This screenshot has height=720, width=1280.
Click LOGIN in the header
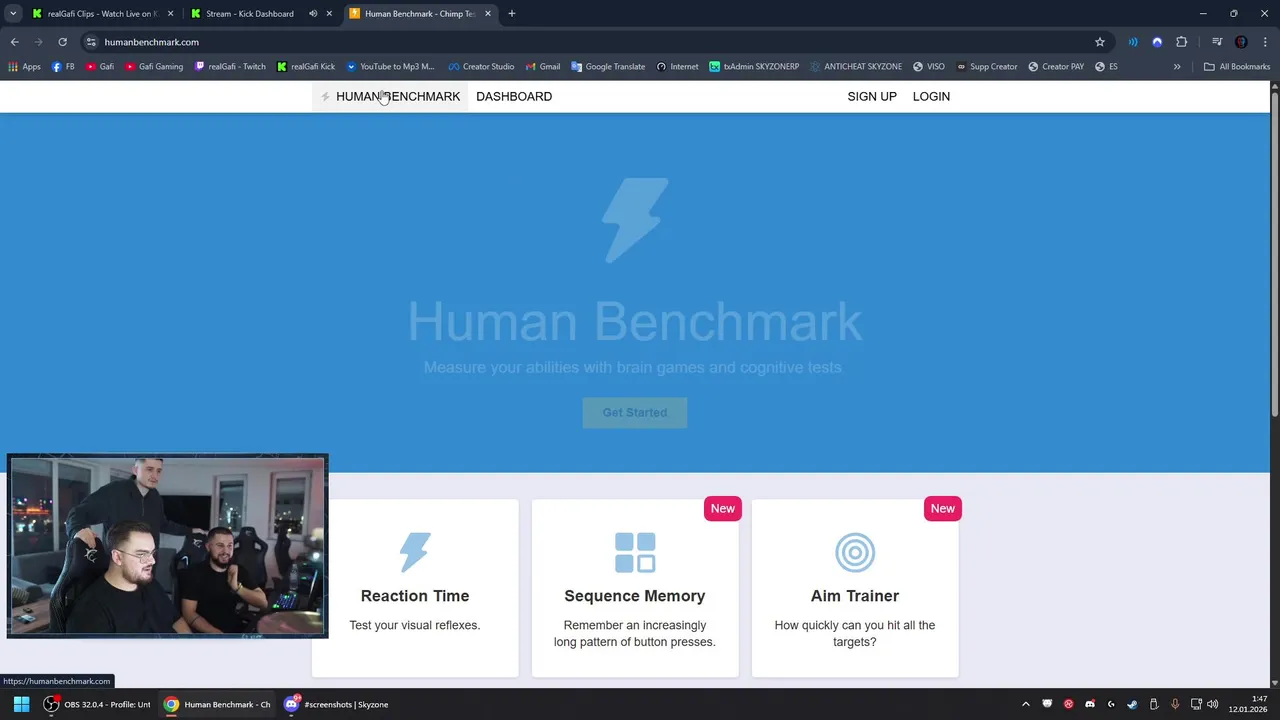931,97
